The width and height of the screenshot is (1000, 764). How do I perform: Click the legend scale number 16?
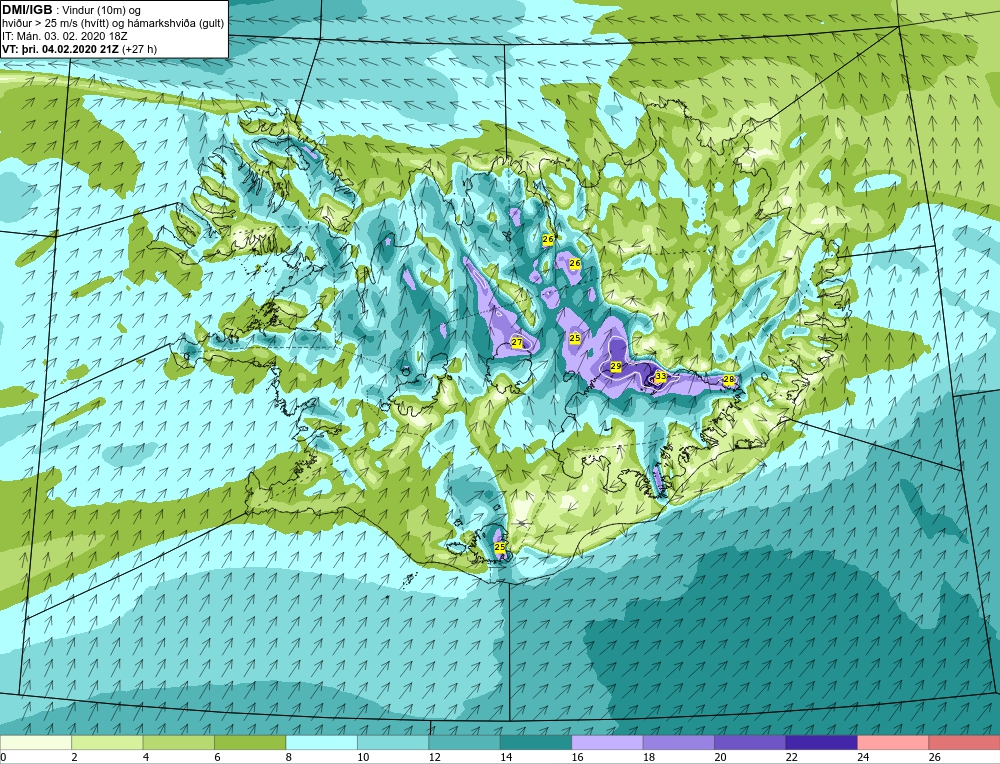577,757
